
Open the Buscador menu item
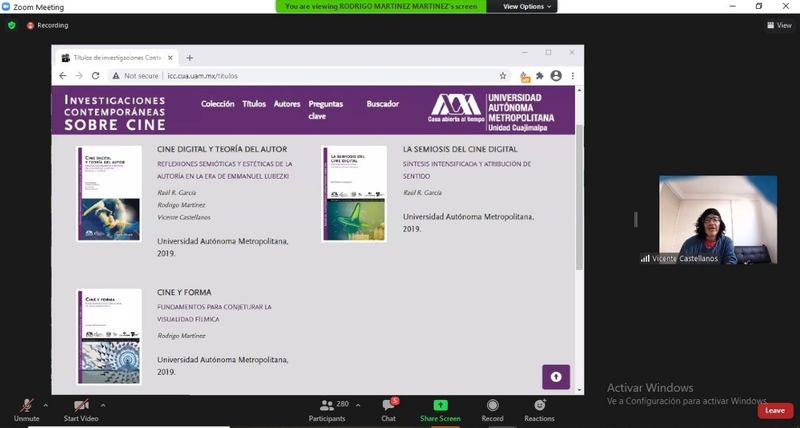click(383, 104)
